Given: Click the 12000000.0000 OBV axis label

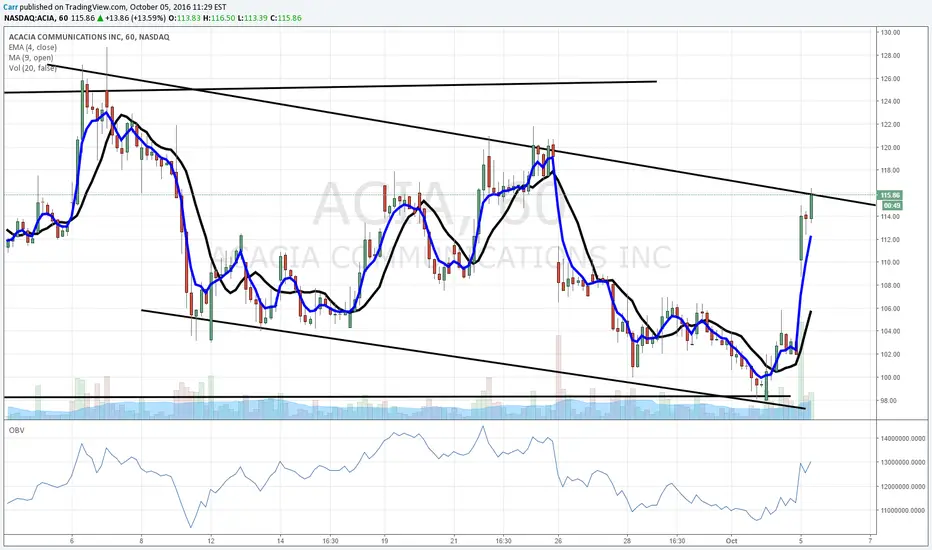Looking at the screenshot, I should (x=903, y=487).
